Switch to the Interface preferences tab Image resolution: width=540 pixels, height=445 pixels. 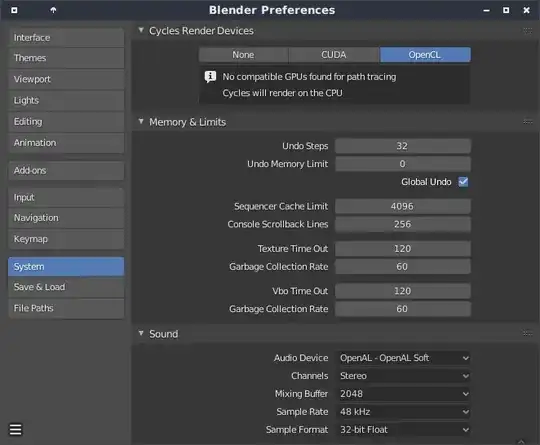(66, 38)
